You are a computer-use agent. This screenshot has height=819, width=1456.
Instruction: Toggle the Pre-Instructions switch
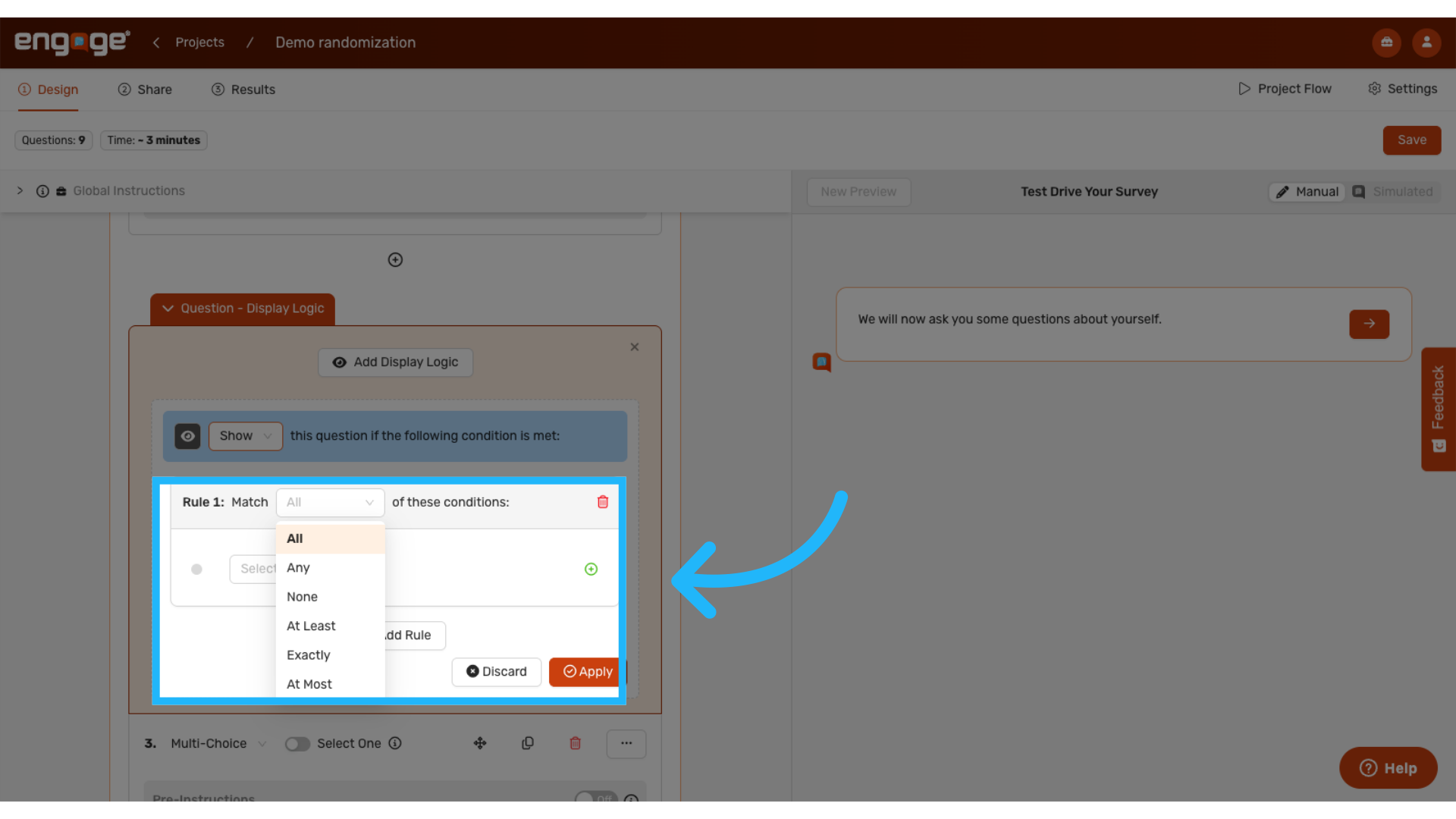[x=596, y=798]
